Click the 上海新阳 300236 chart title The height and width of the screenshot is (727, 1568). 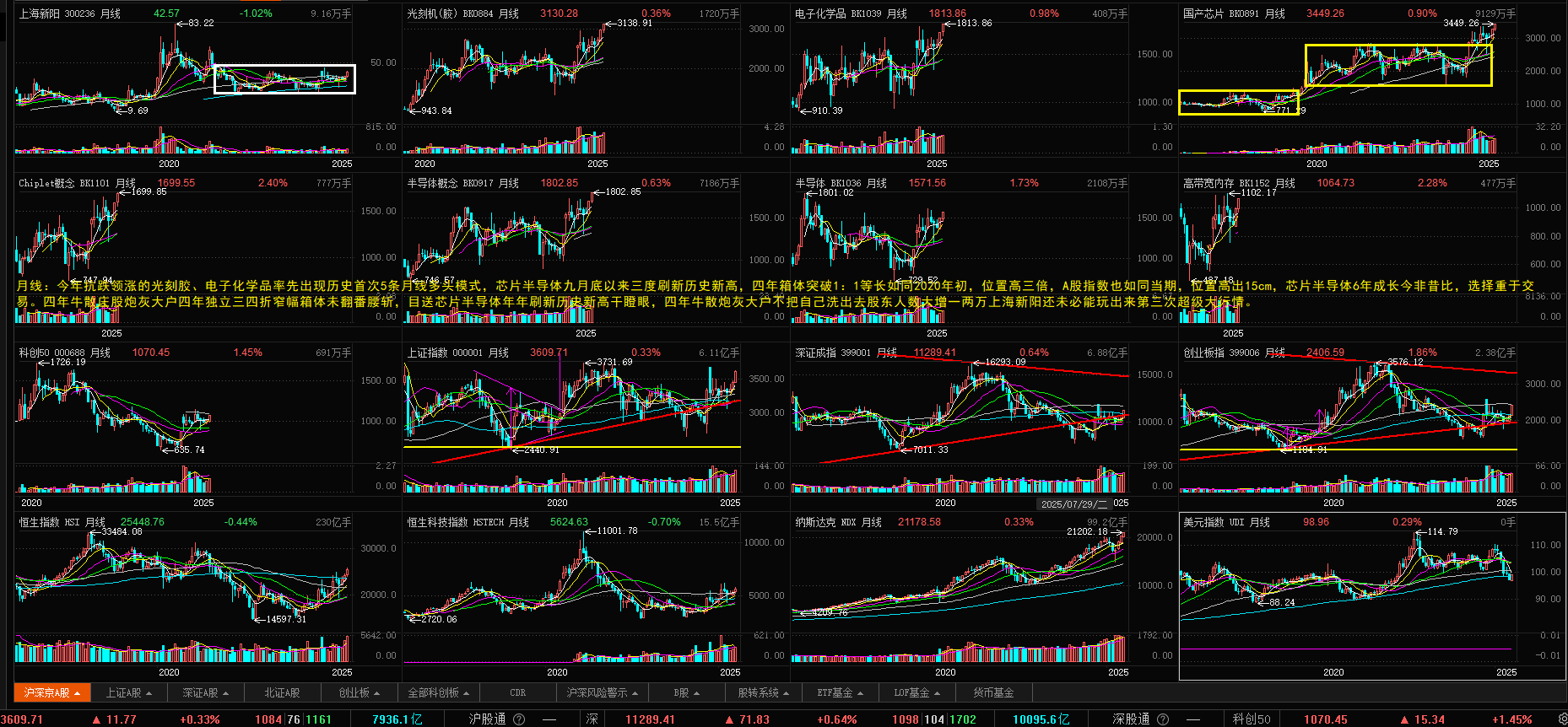point(69,13)
